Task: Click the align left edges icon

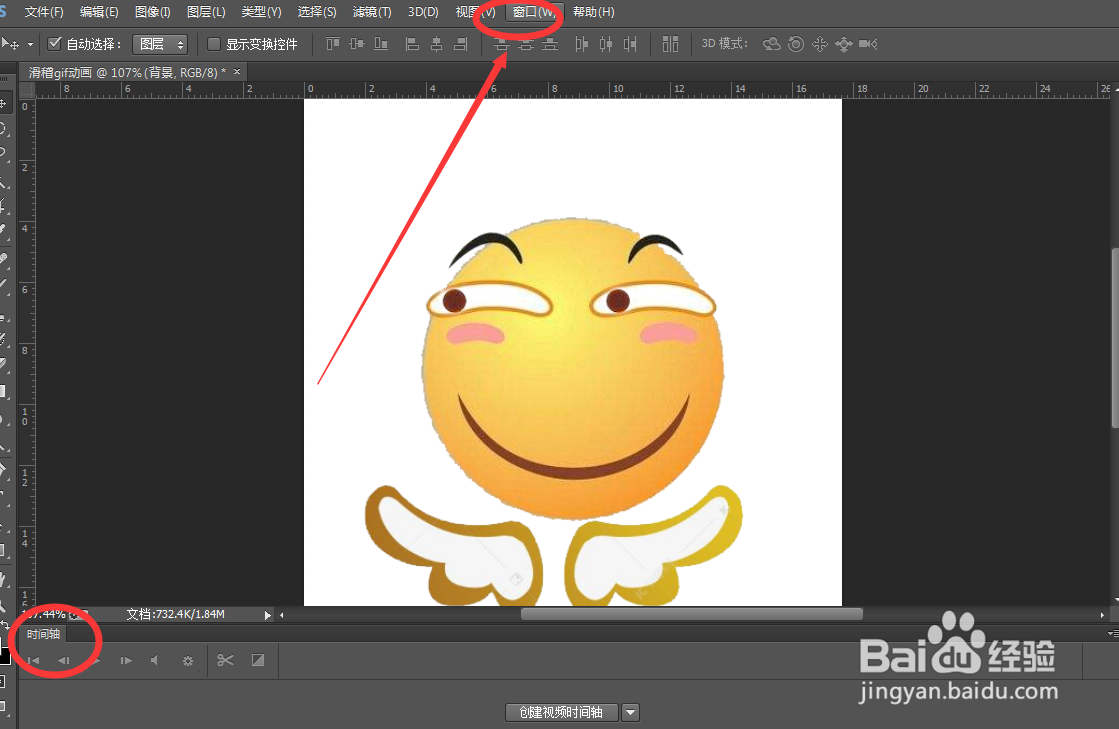Action: [x=413, y=44]
